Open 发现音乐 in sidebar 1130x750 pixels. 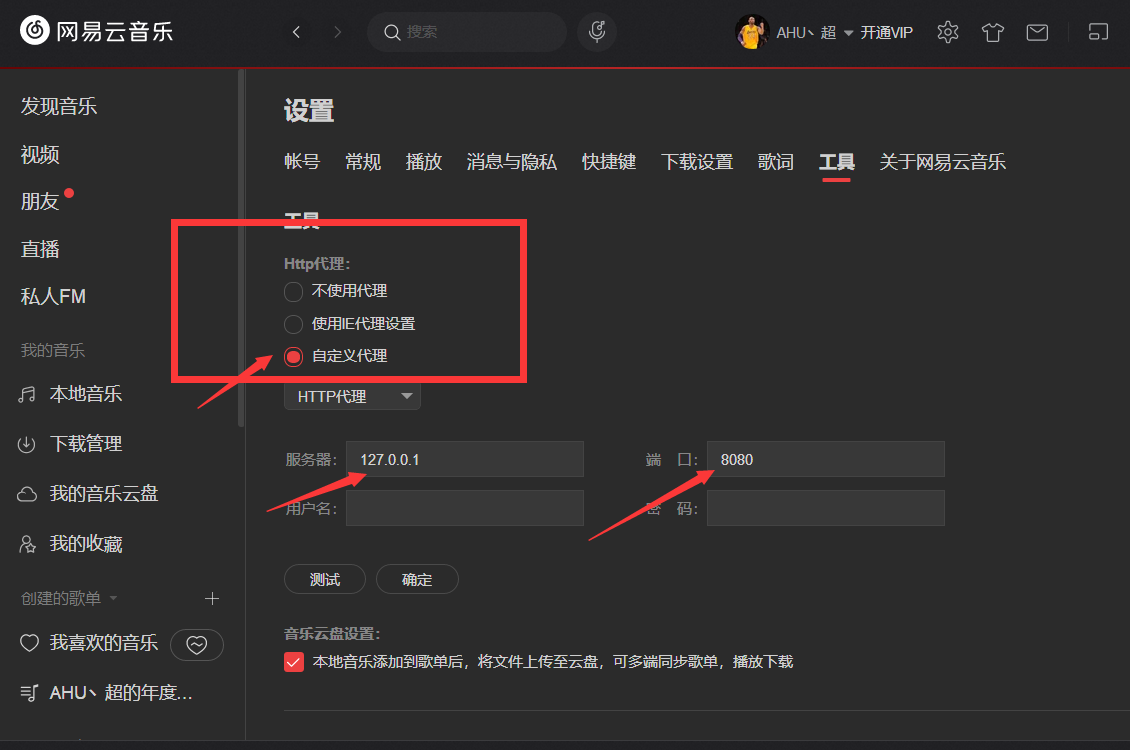pyautogui.click(x=59, y=107)
